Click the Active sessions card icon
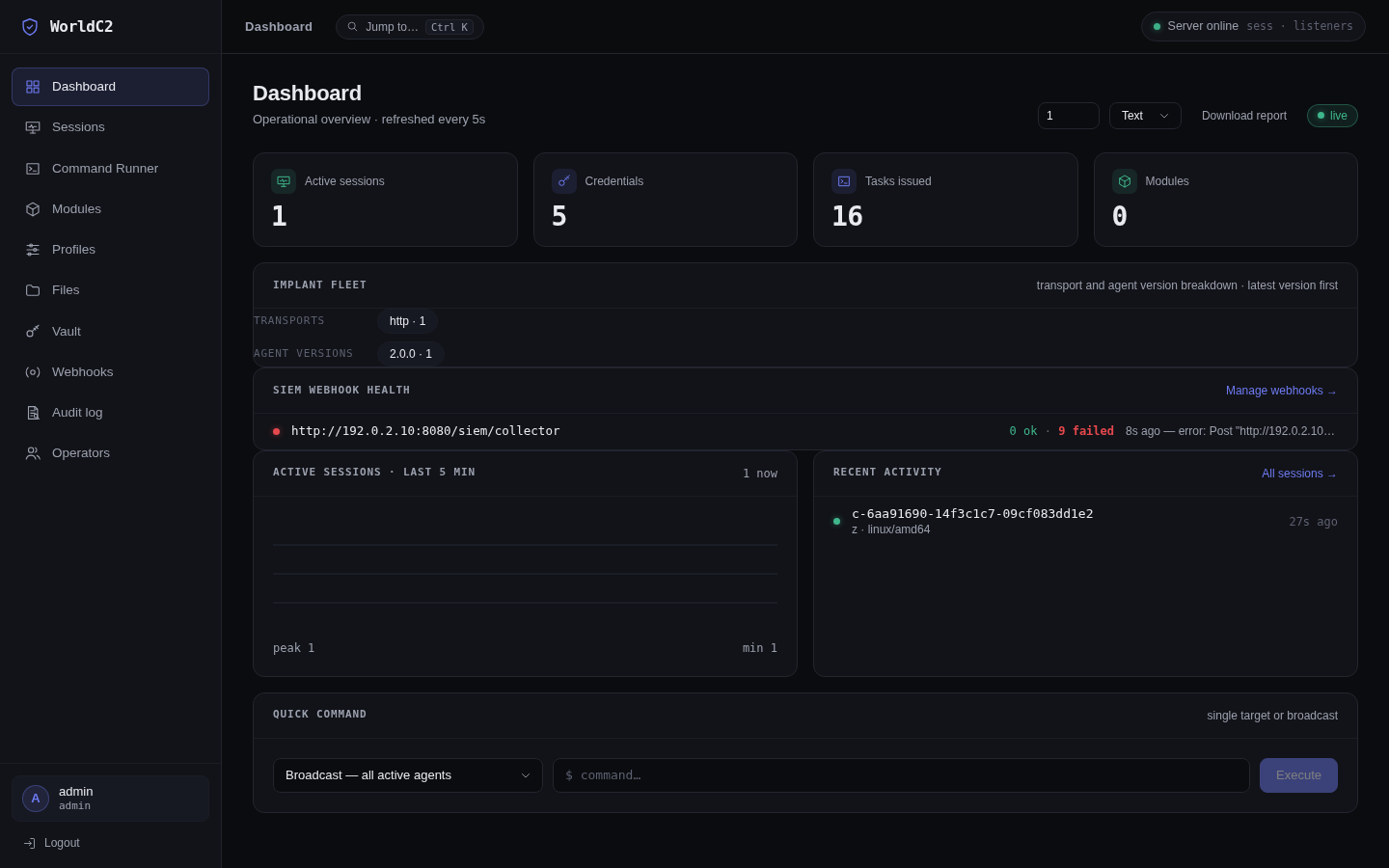 pyautogui.click(x=284, y=181)
